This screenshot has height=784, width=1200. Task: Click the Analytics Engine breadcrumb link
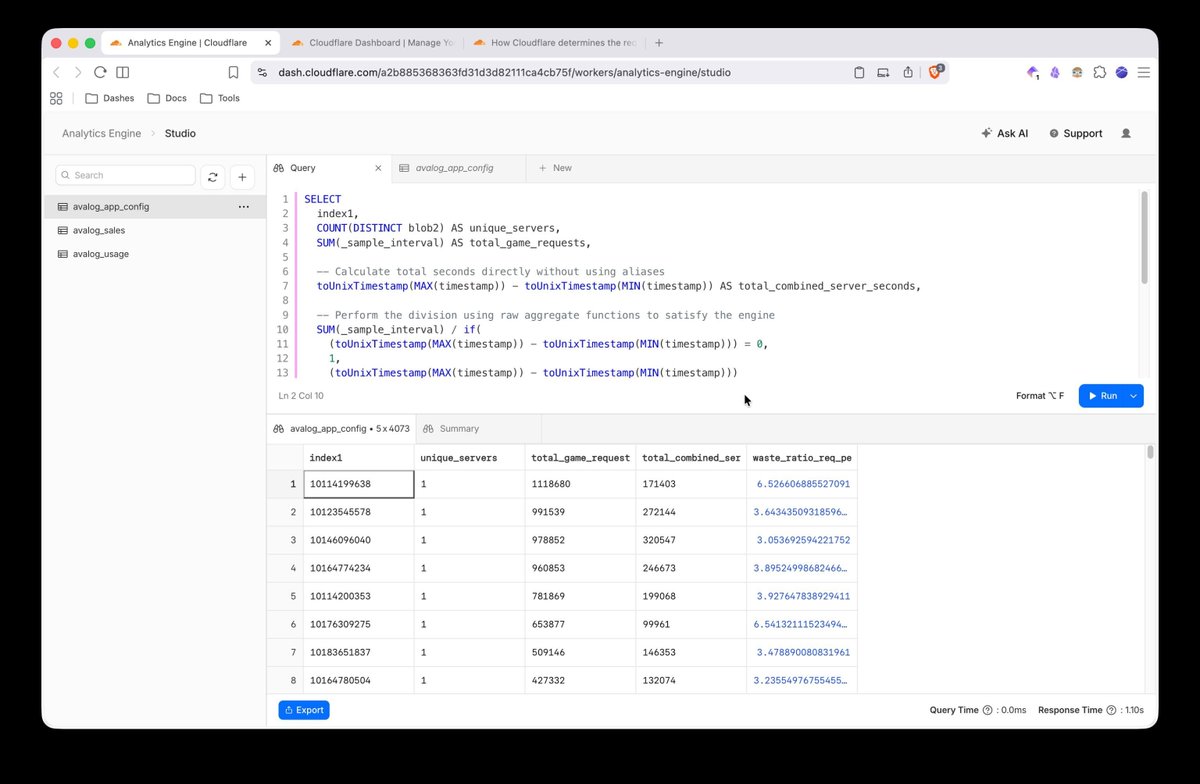coord(101,133)
